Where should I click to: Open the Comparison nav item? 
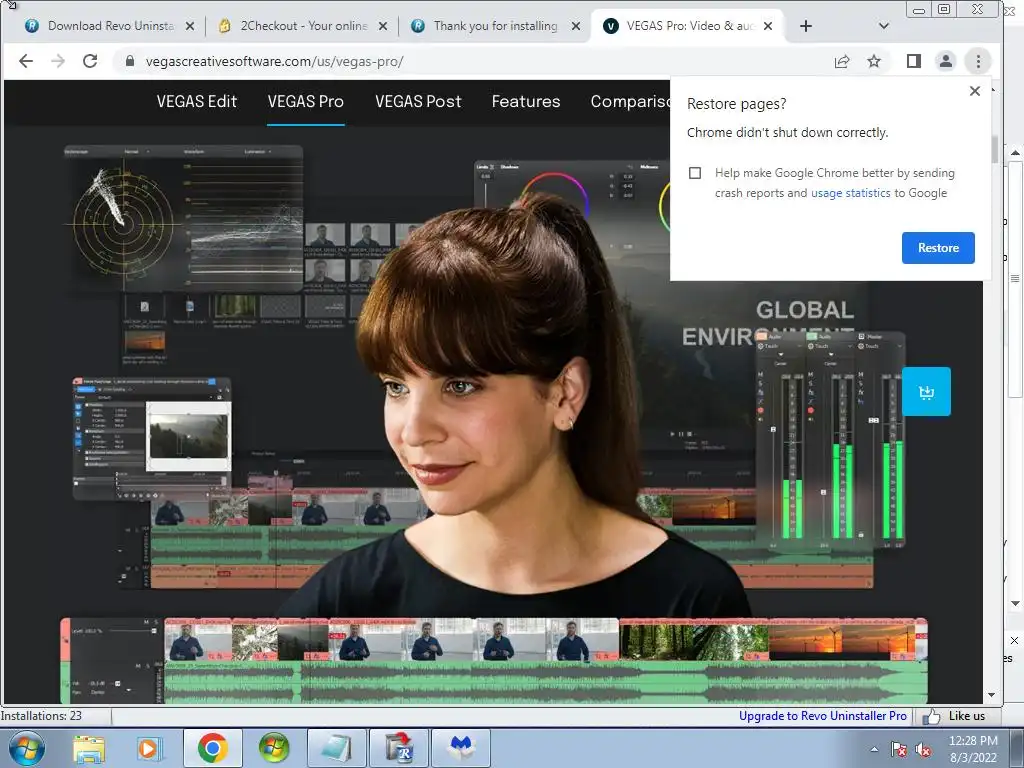[x=630, y=101]
